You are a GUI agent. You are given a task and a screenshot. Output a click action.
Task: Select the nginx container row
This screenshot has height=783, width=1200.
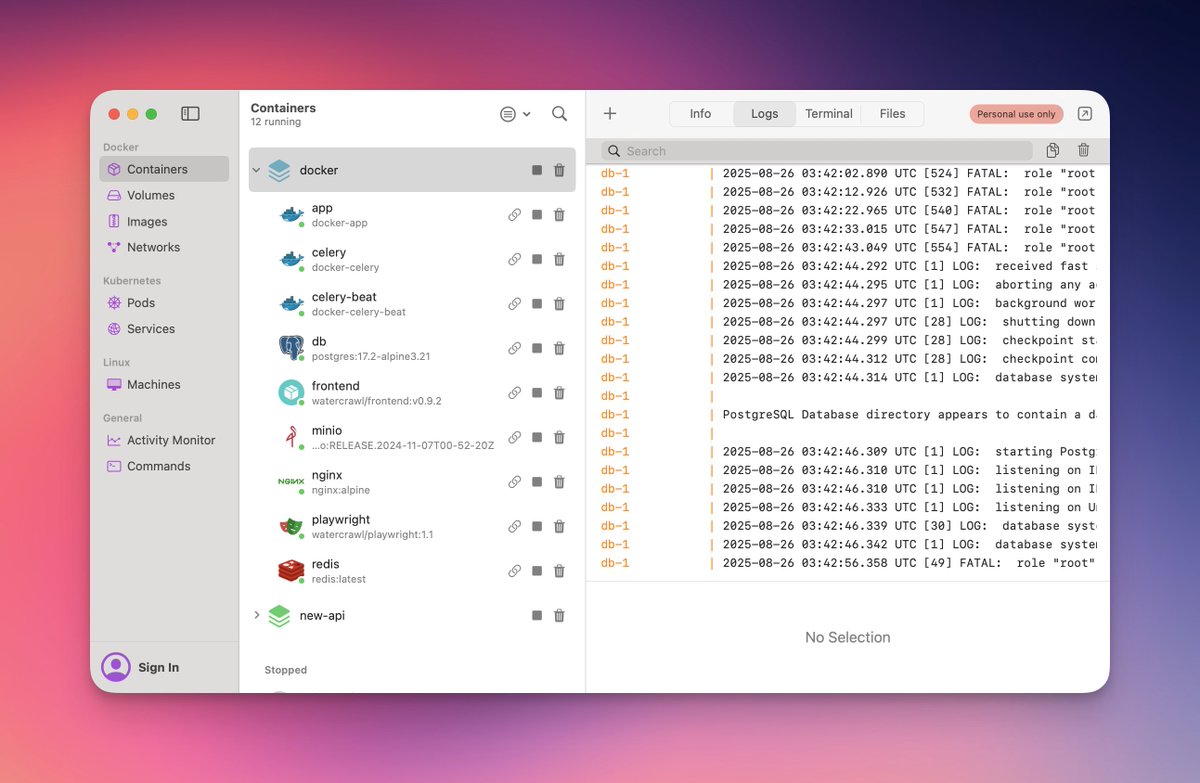tap(412, 482)
